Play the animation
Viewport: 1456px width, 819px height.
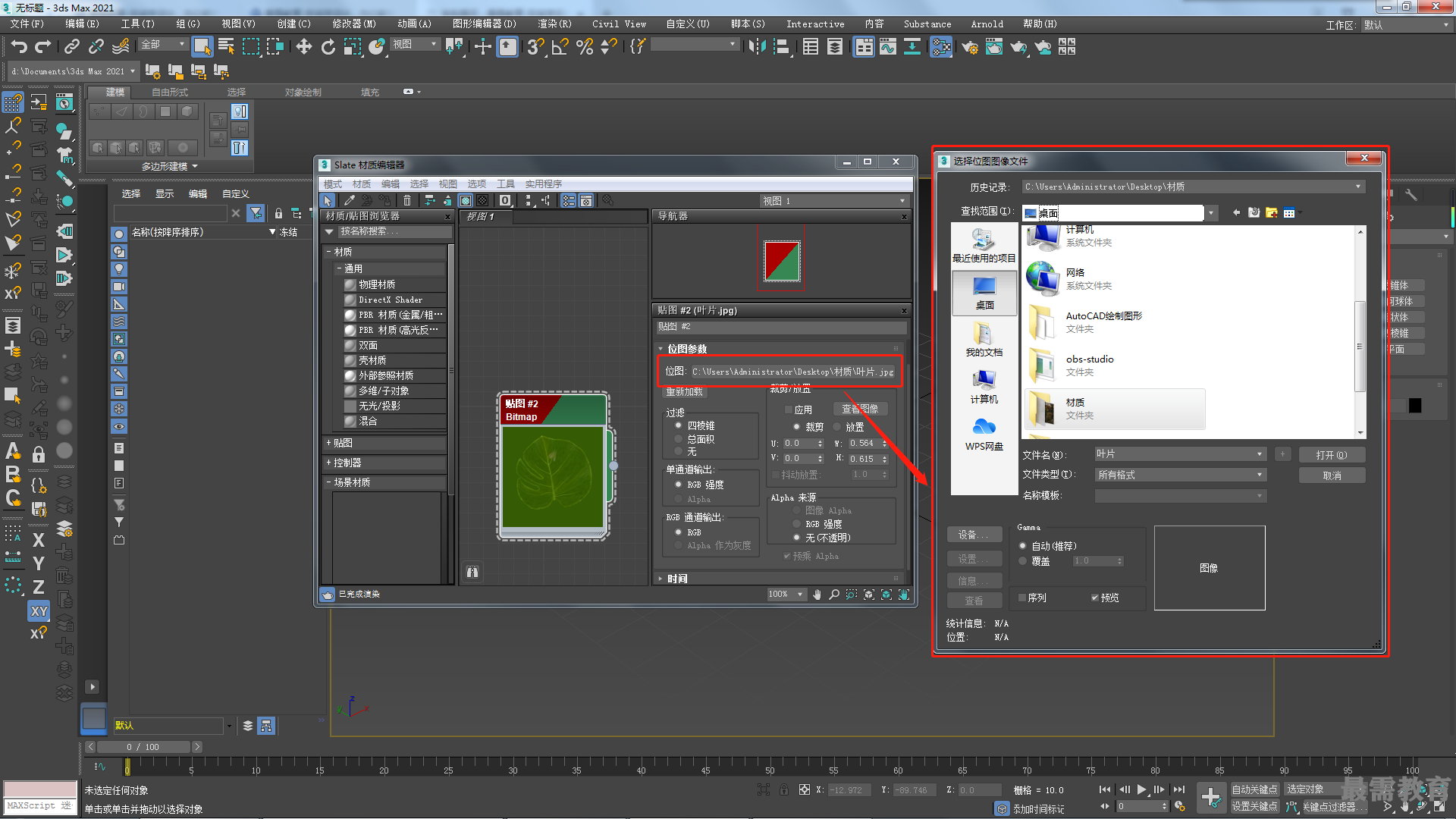point(1141,789)
